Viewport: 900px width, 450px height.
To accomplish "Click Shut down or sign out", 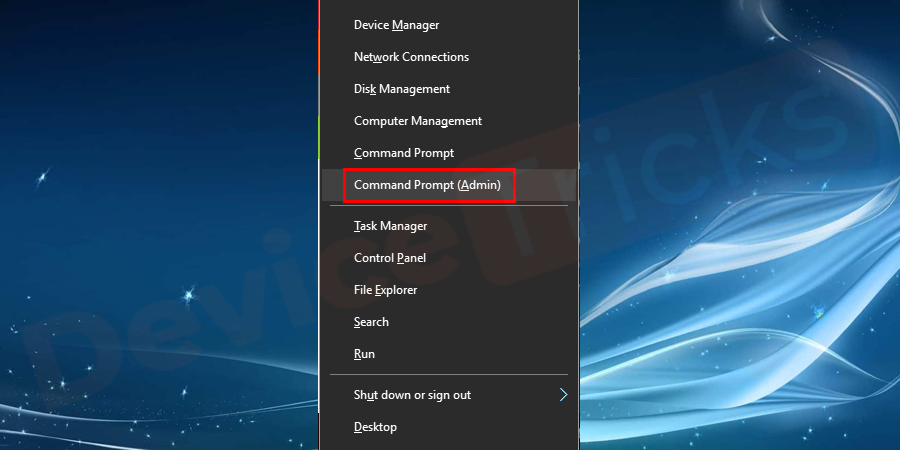I will coord(412,395).
